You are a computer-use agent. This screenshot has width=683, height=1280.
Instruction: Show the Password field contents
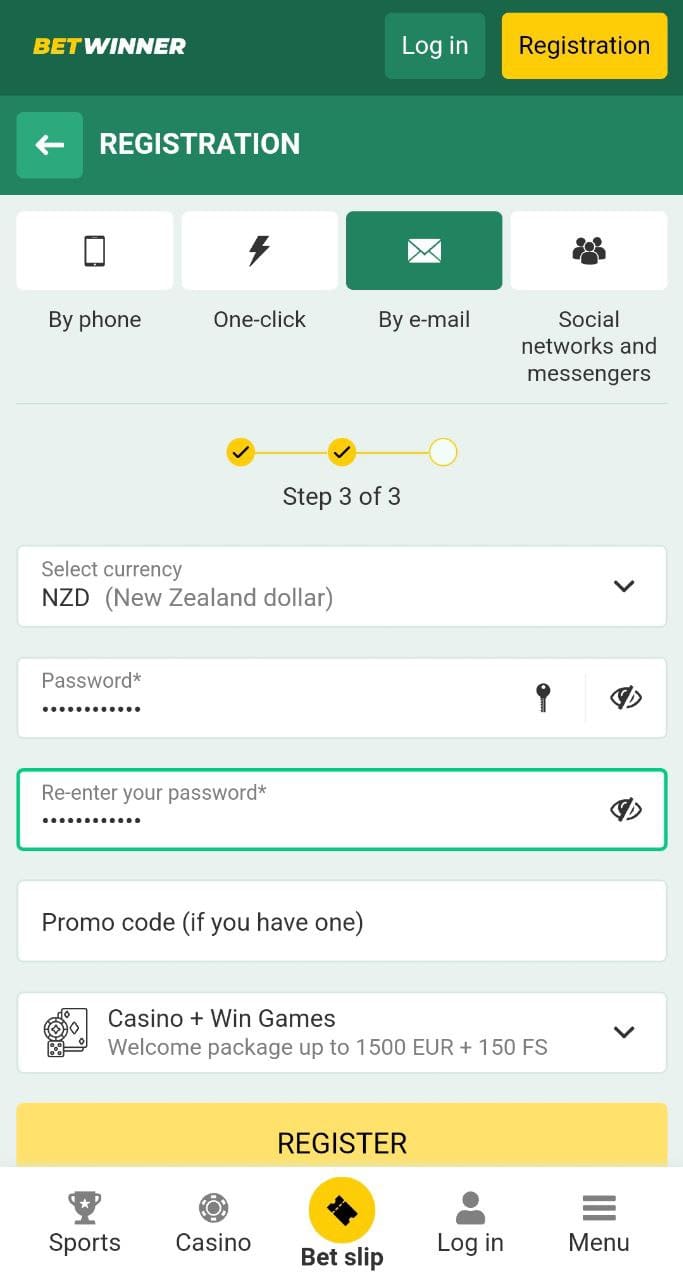point(626,697)
